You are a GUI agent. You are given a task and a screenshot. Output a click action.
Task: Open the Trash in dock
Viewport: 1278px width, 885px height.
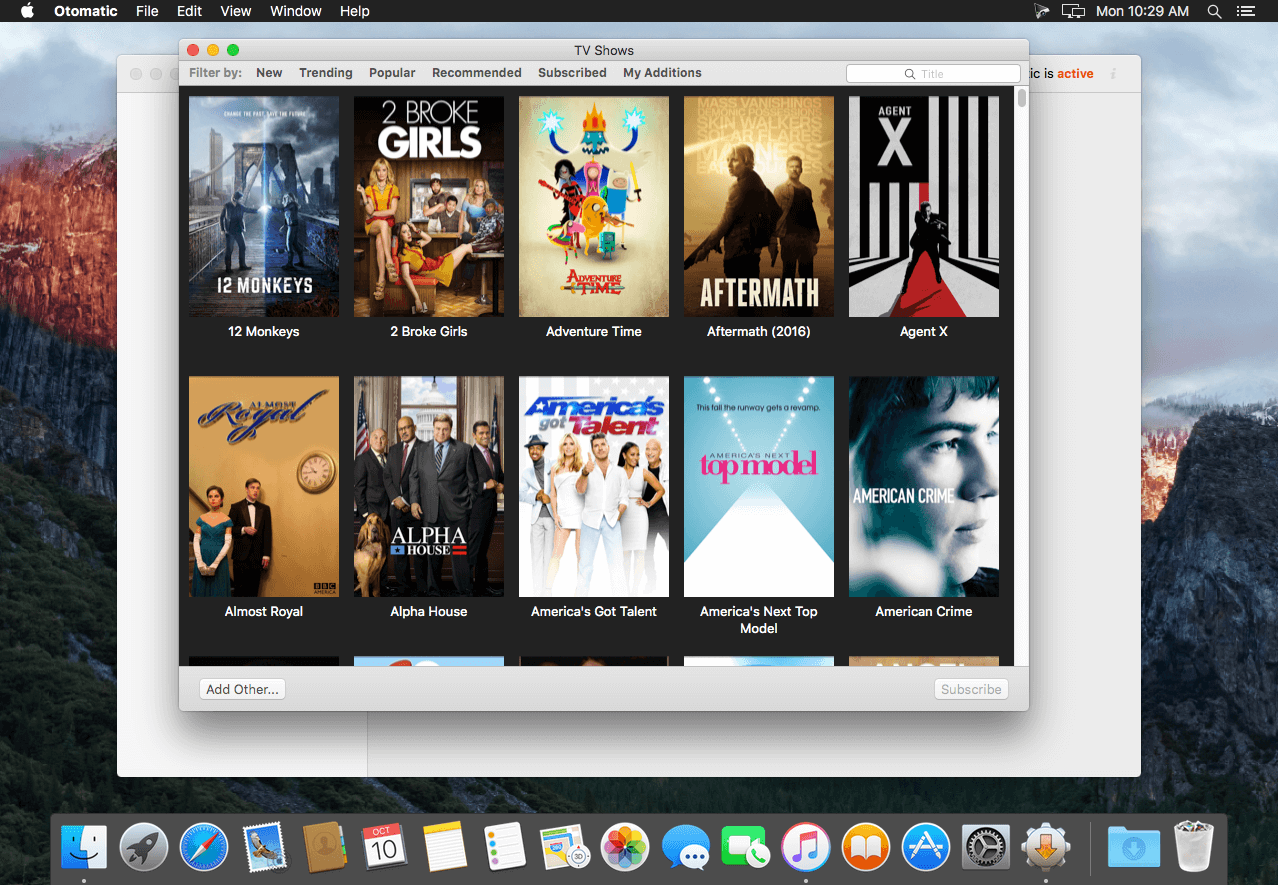tap(1194, 847)
